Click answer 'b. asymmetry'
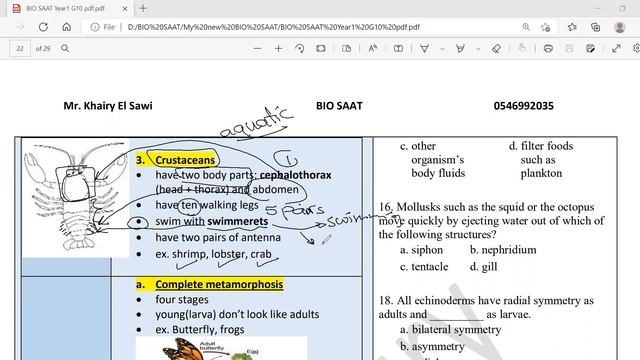 432,347
